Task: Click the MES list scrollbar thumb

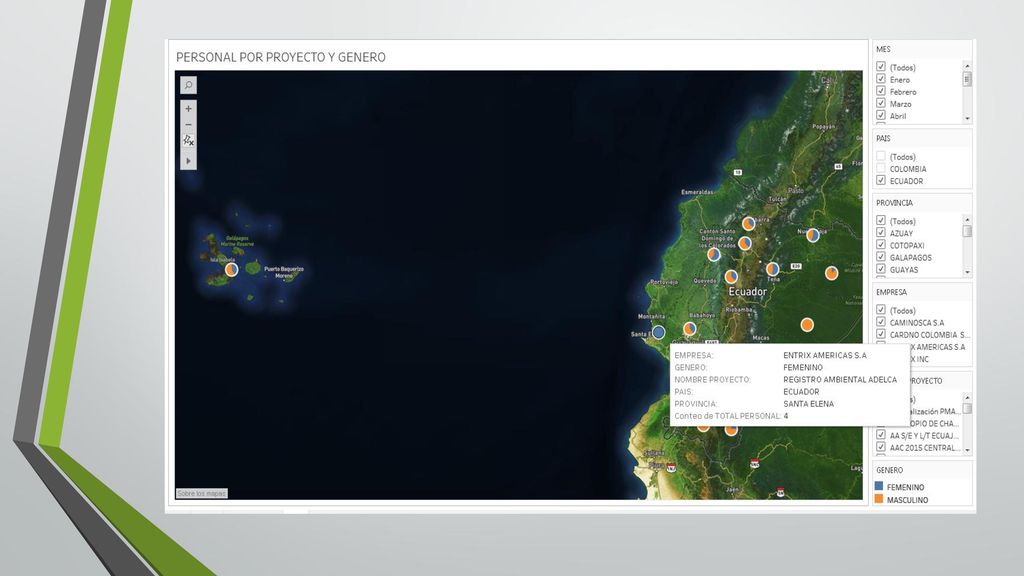Action: pos(967,78)
